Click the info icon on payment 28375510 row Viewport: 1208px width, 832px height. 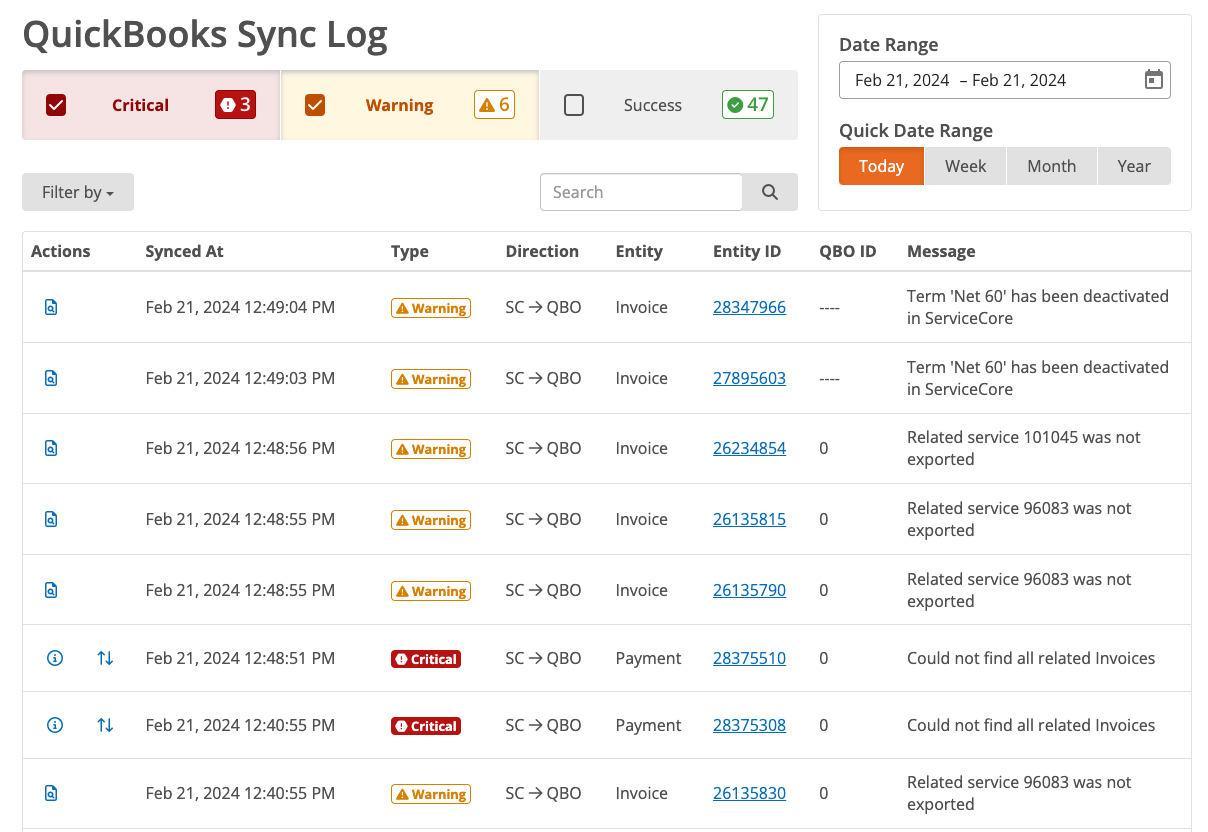coord(54,658)
